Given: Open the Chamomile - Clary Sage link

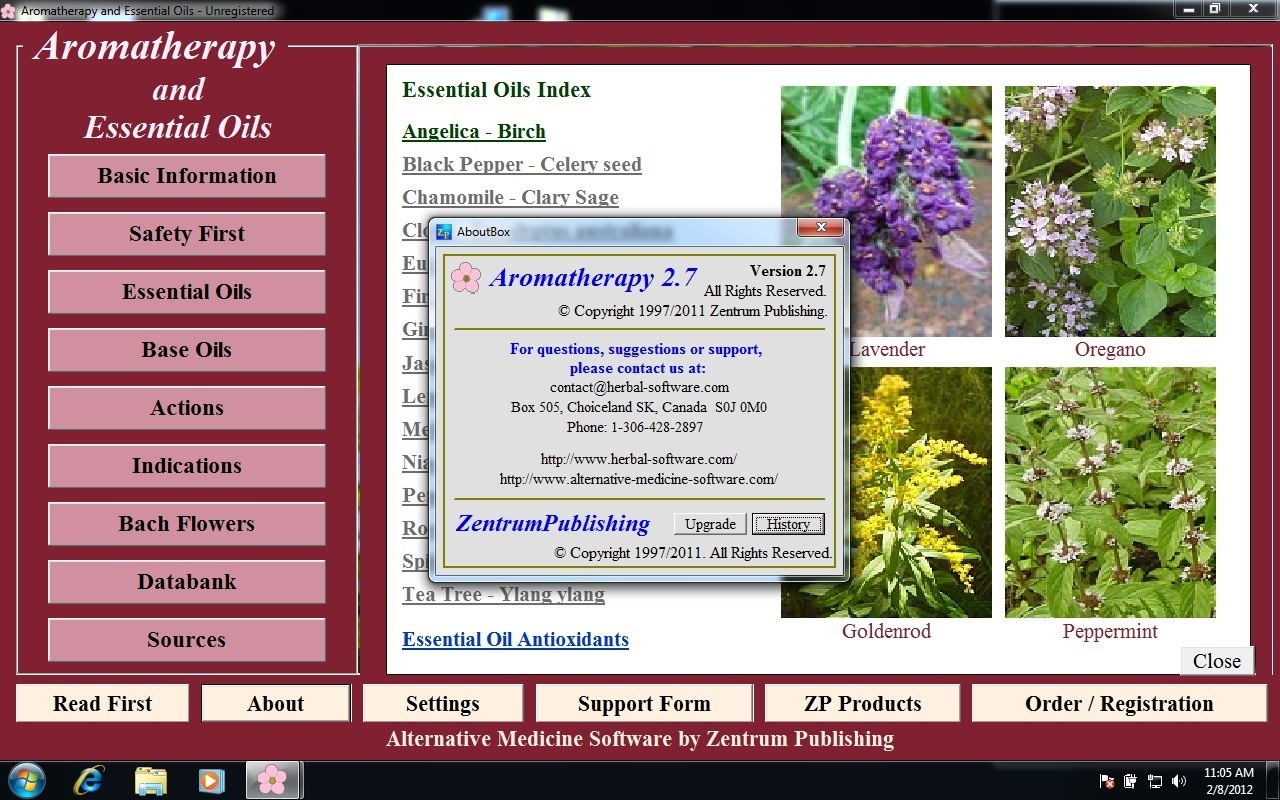Looking at the screenshot, I should tap(511, 198).
